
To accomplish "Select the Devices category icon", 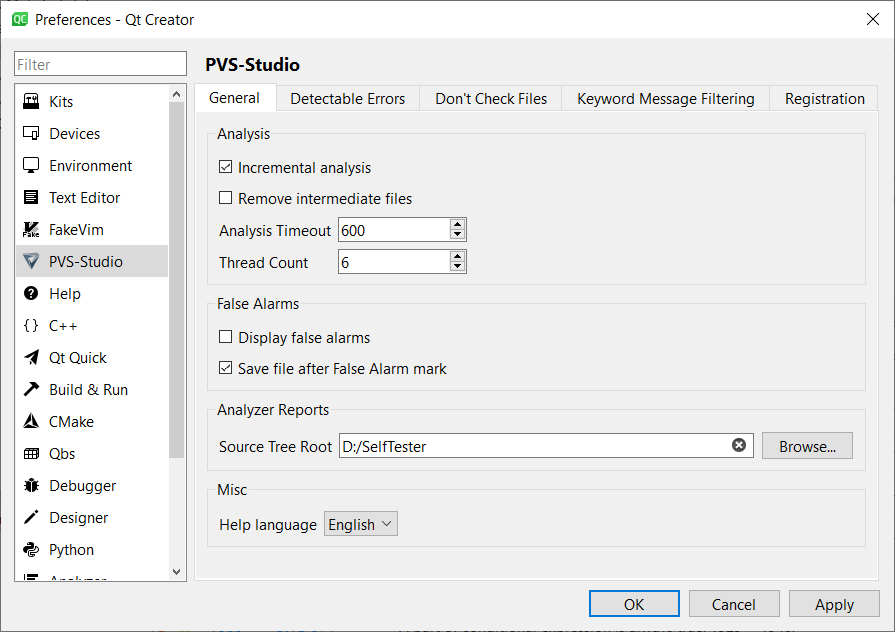I will (x=31, y=134).
